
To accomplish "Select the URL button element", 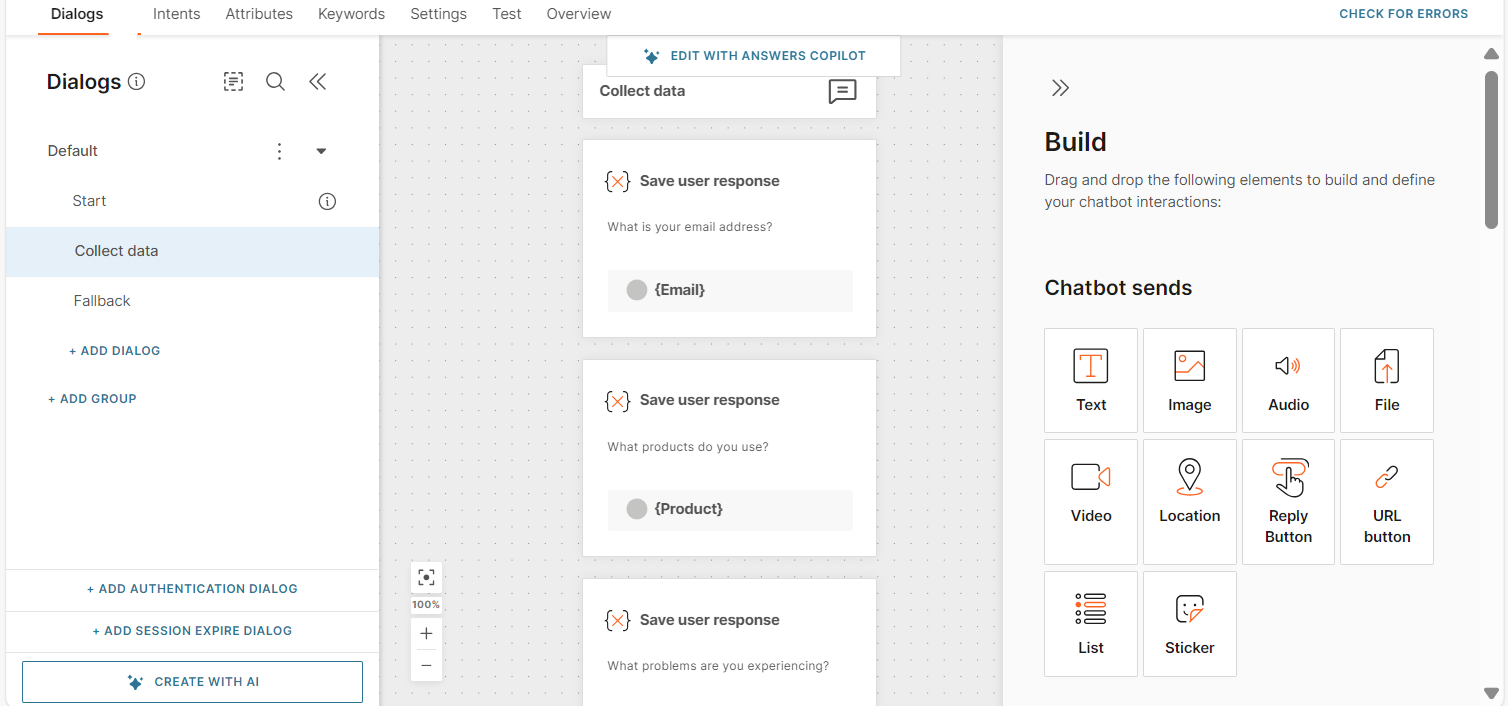I will coord(1386,500).
